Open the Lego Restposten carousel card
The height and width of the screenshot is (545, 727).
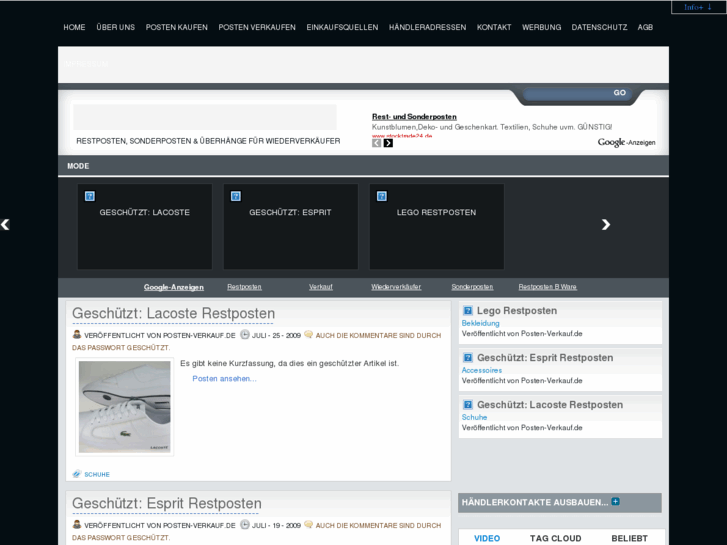(x=437, y=227)
